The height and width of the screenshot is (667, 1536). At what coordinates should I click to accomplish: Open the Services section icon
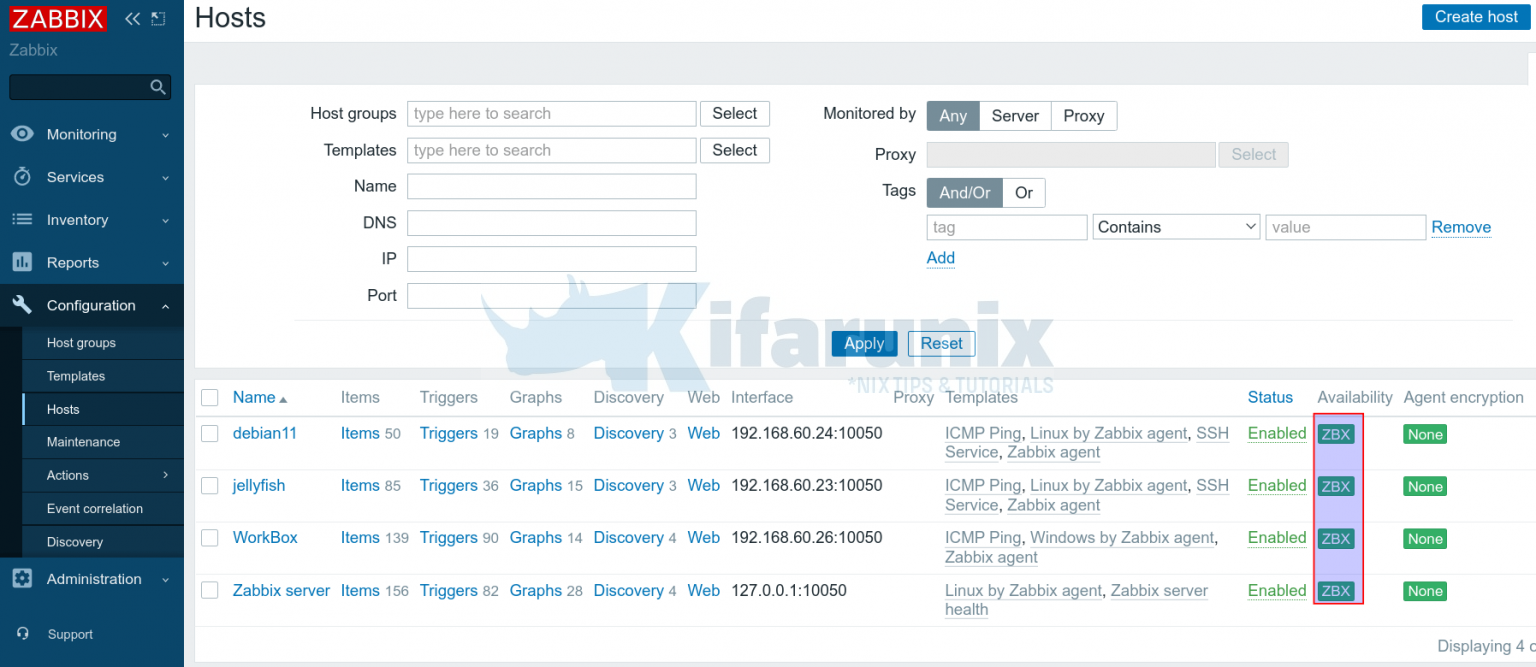[23, 177]
